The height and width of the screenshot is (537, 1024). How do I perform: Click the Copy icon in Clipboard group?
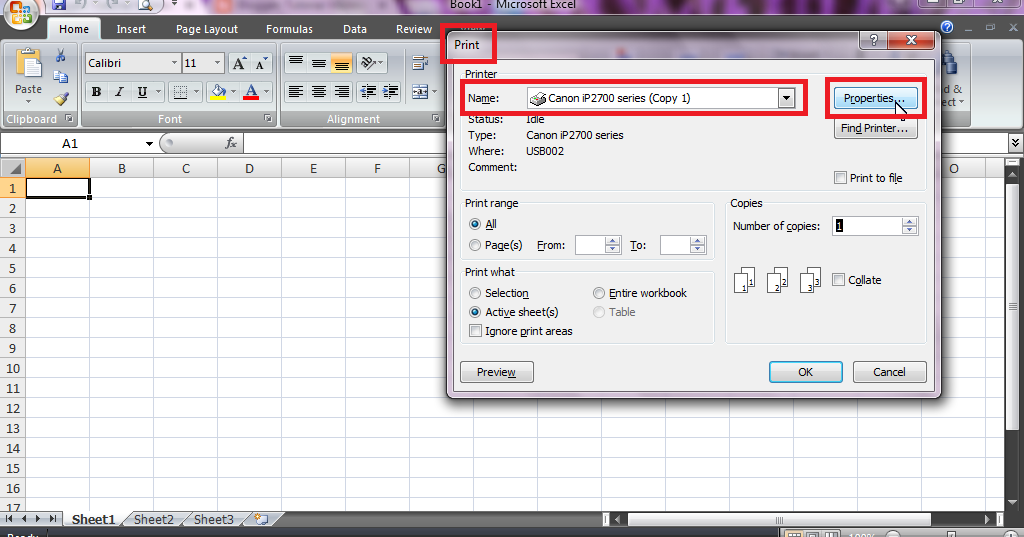tap(61, 77)
